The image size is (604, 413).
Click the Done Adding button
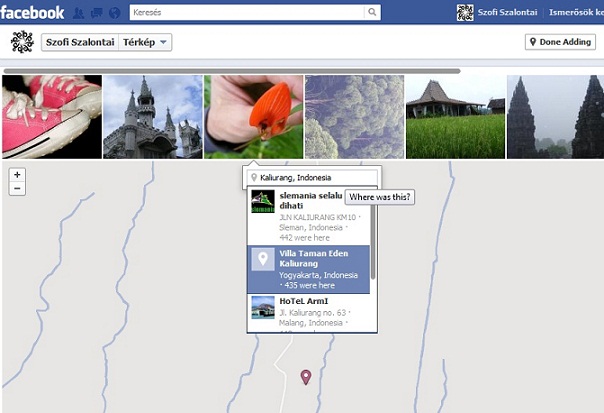pos(560,42)
